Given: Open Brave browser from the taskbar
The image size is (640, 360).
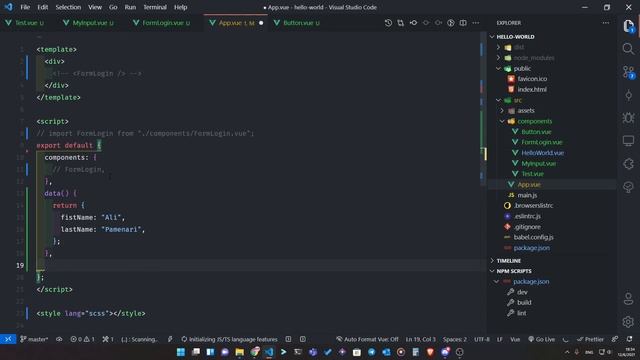Looking at the screenshot, I should (430, 352).
